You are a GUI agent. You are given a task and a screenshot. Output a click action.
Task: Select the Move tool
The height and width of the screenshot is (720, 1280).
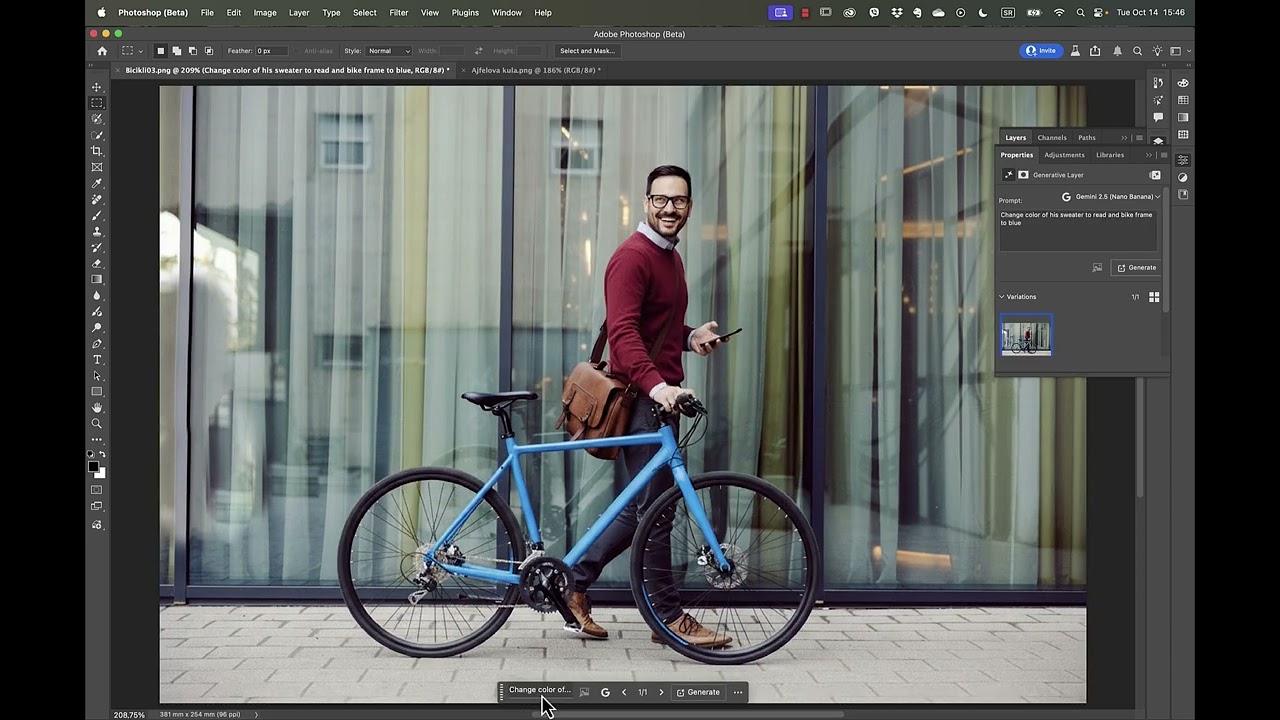(x=97, y=87)
